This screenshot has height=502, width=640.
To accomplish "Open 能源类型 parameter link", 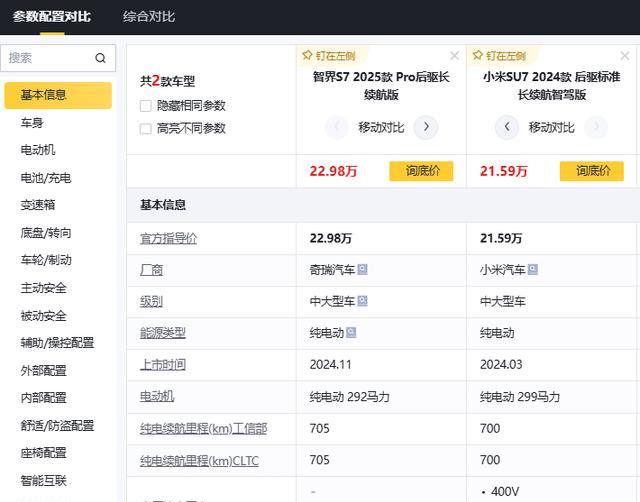I will (x=162, y=333).
